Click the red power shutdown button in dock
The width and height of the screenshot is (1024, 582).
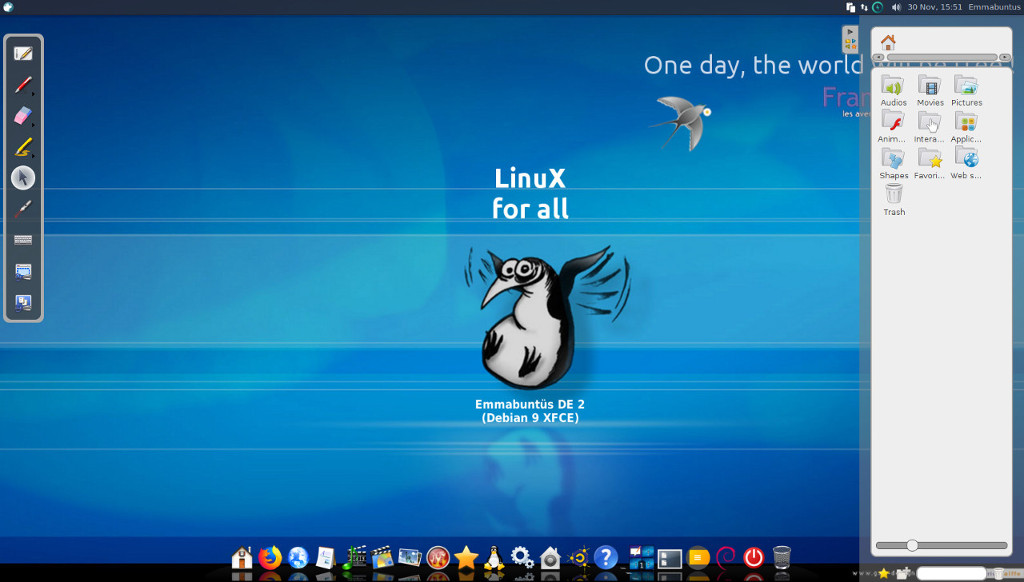click(x=754, y=558)
